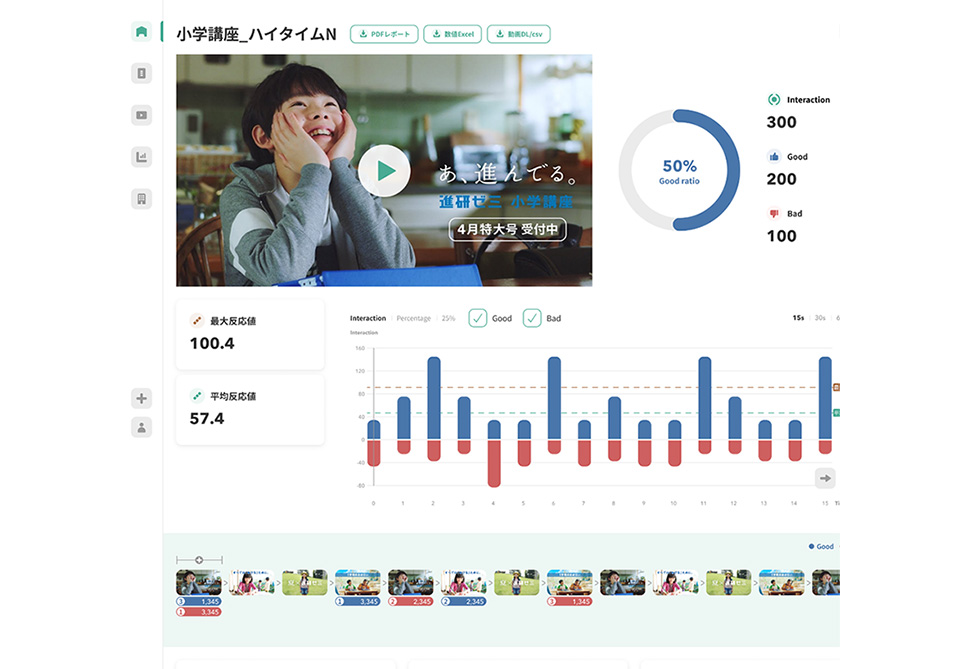Select the 30s interval tab
The image size is (960, 669).
pos(820,318)
